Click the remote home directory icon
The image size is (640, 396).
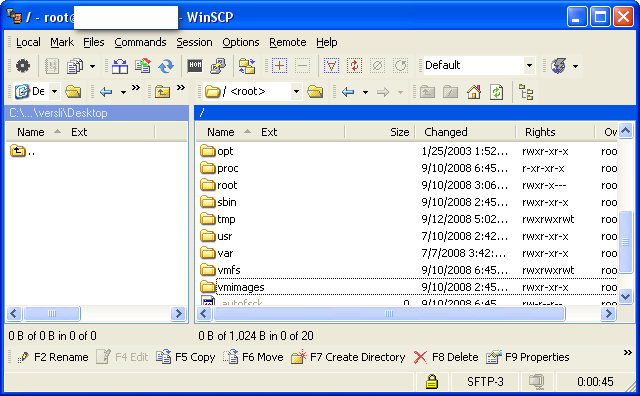tap(474, 92)
